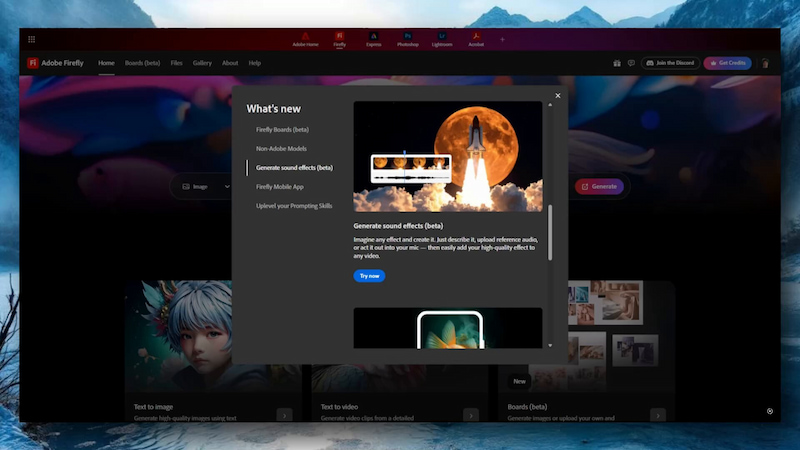Open the gift box what's new icon
This screenshot has height=450, width=800.
coord(617,63)
